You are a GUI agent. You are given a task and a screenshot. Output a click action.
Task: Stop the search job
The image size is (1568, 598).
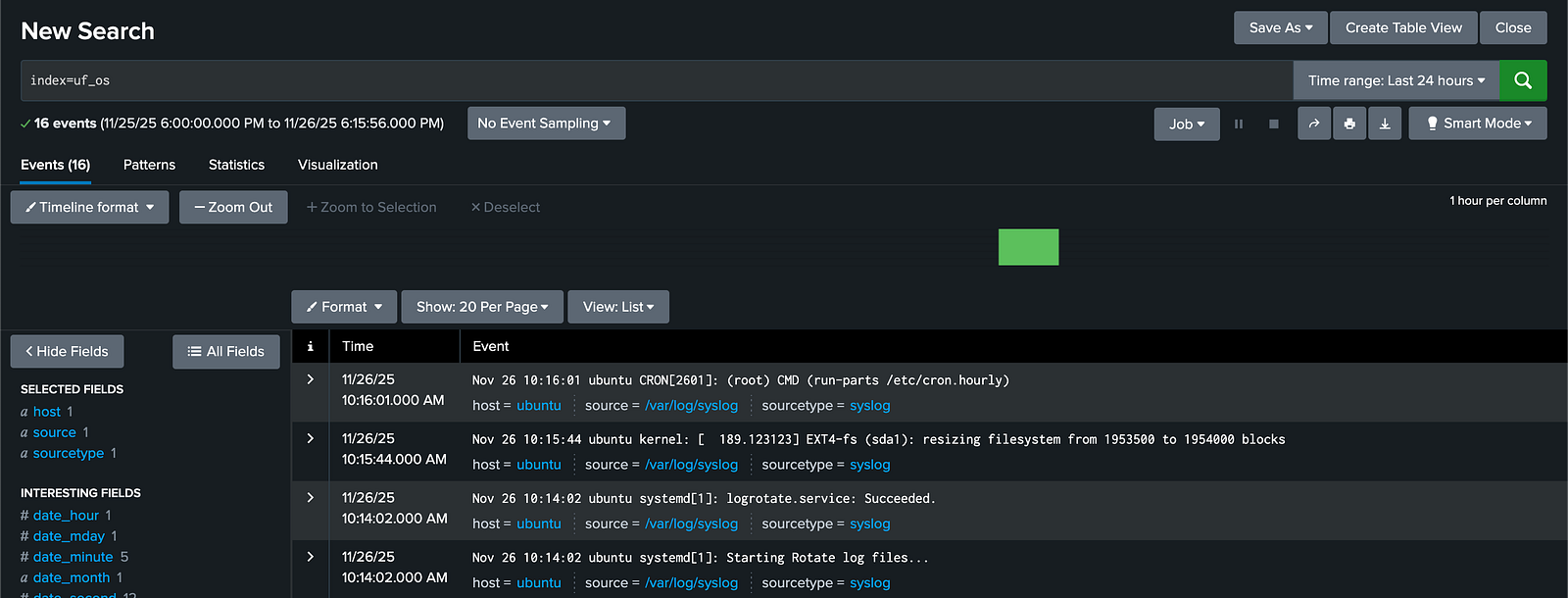pyautogui.click(x=1273, y=124)
